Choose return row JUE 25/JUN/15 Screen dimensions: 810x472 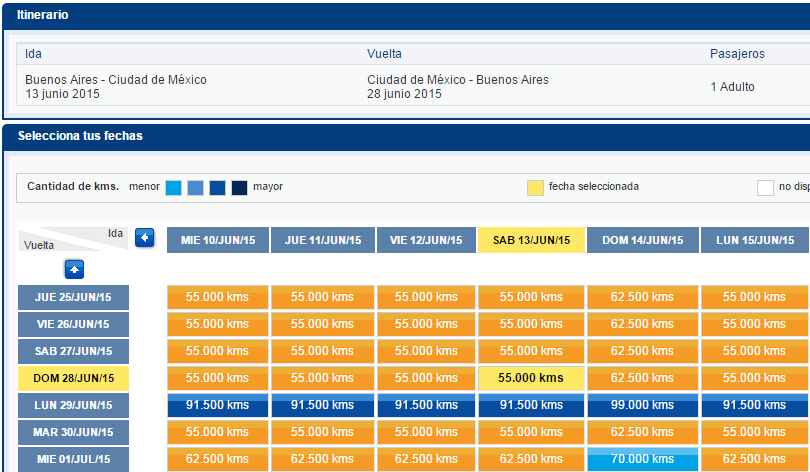(73, 297)
